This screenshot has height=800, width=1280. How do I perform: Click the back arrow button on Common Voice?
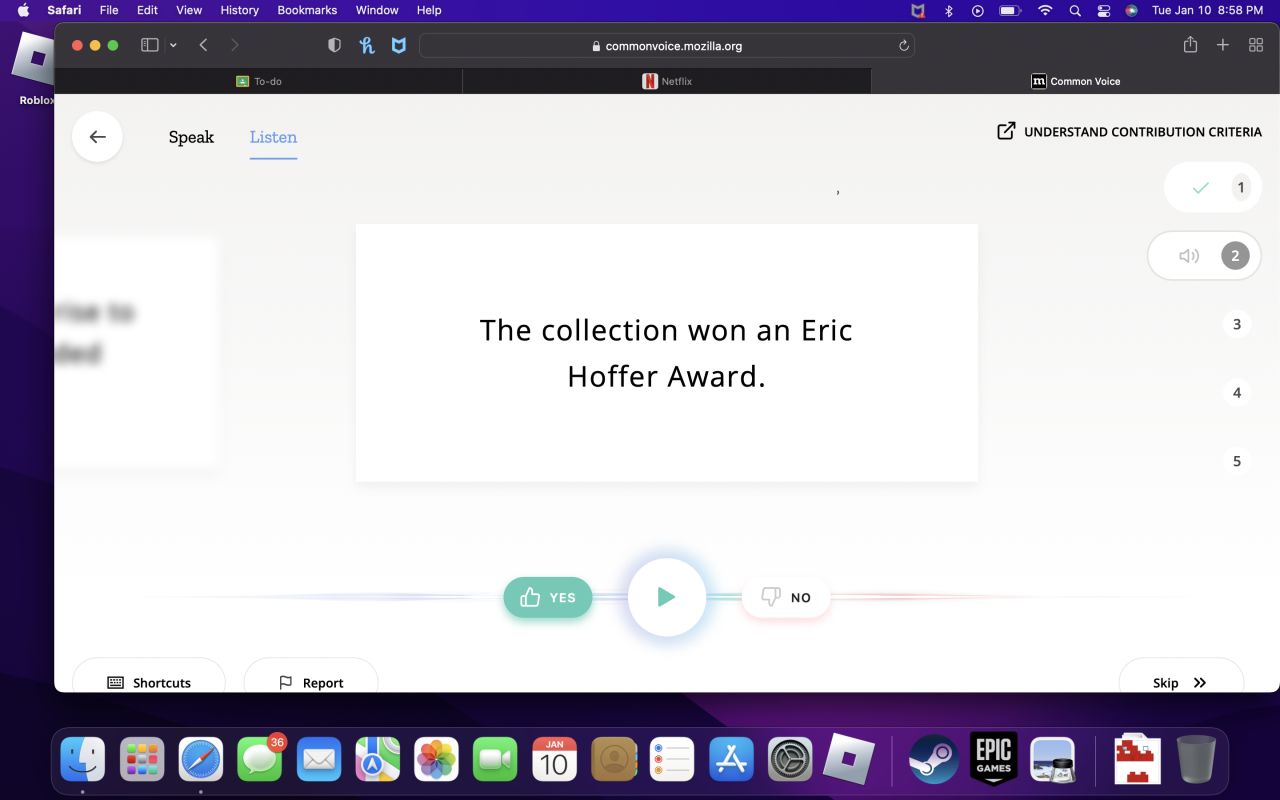pos(97,137)
